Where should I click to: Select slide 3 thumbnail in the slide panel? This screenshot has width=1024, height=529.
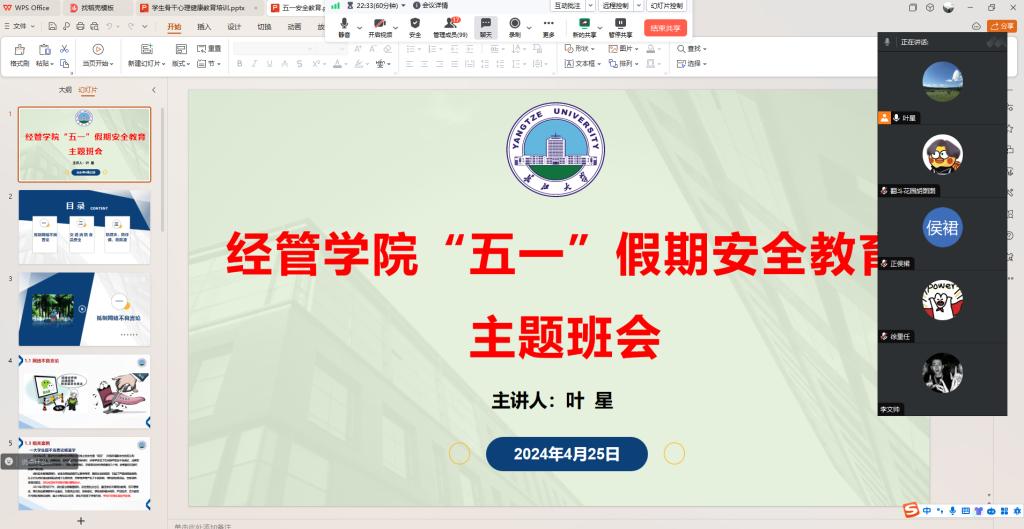85,308
